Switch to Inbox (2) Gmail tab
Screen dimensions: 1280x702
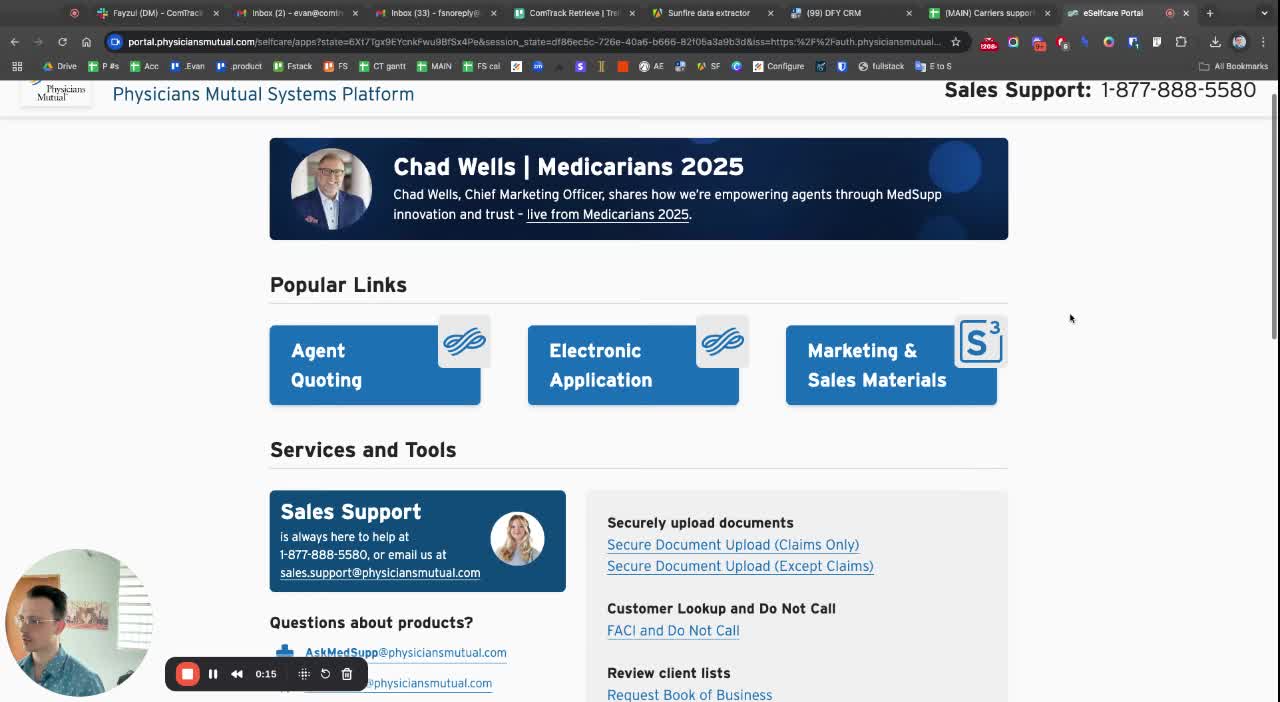[296, 13]
